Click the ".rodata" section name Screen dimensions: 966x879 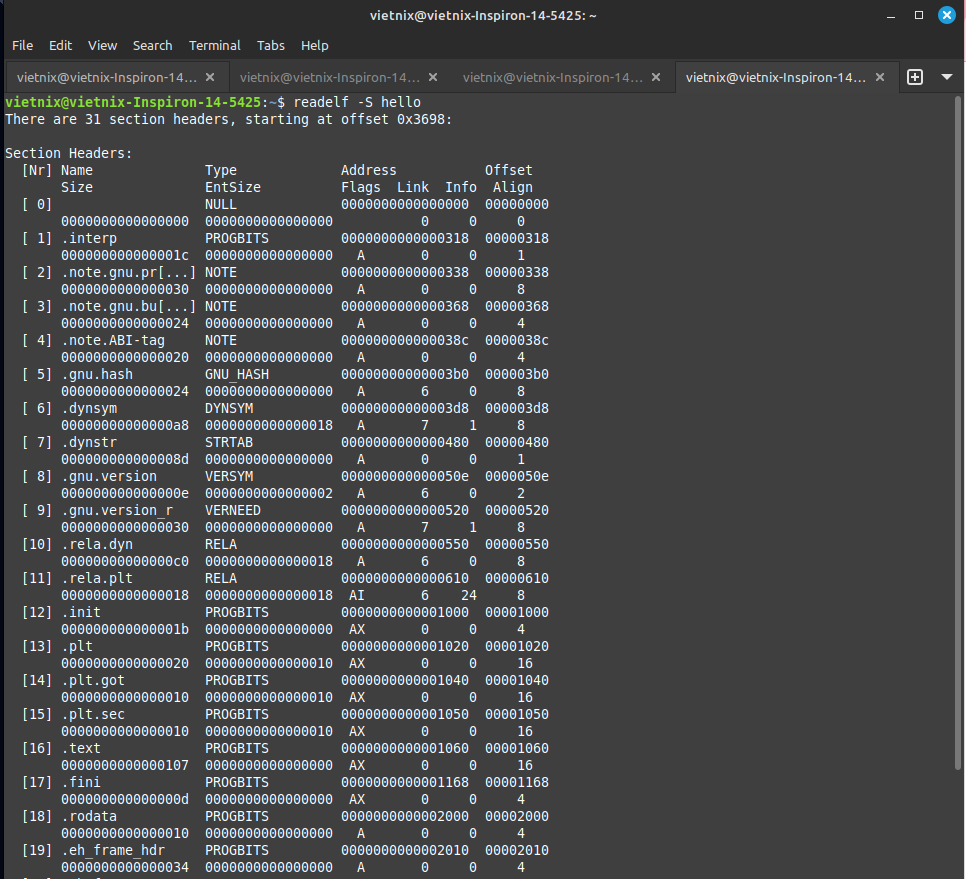89,816
